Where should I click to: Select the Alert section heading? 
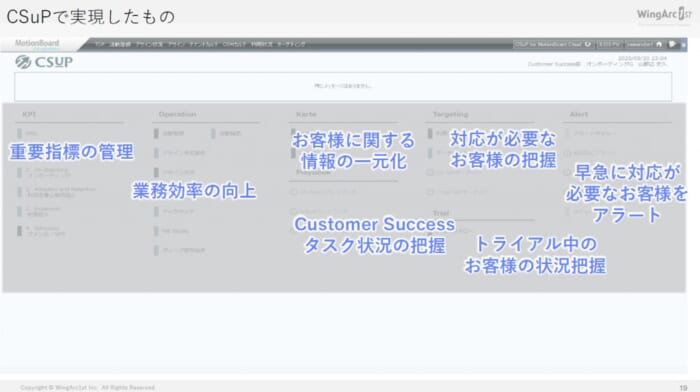pos(579,114)
